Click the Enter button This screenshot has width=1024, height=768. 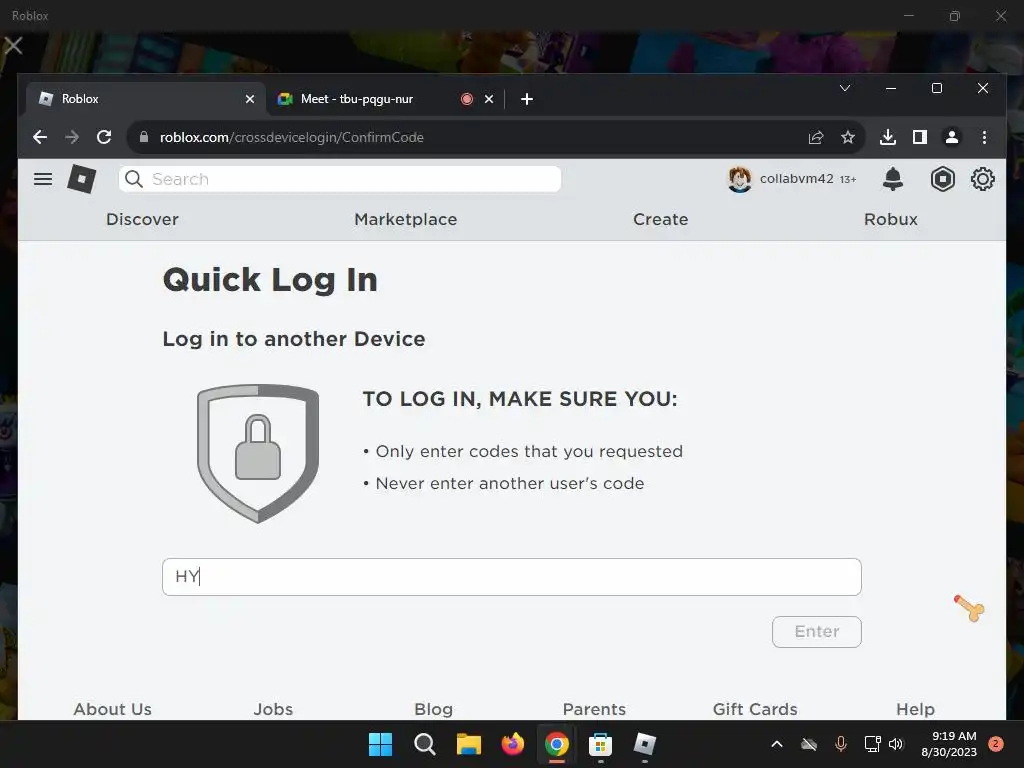(x=816, y=632)
